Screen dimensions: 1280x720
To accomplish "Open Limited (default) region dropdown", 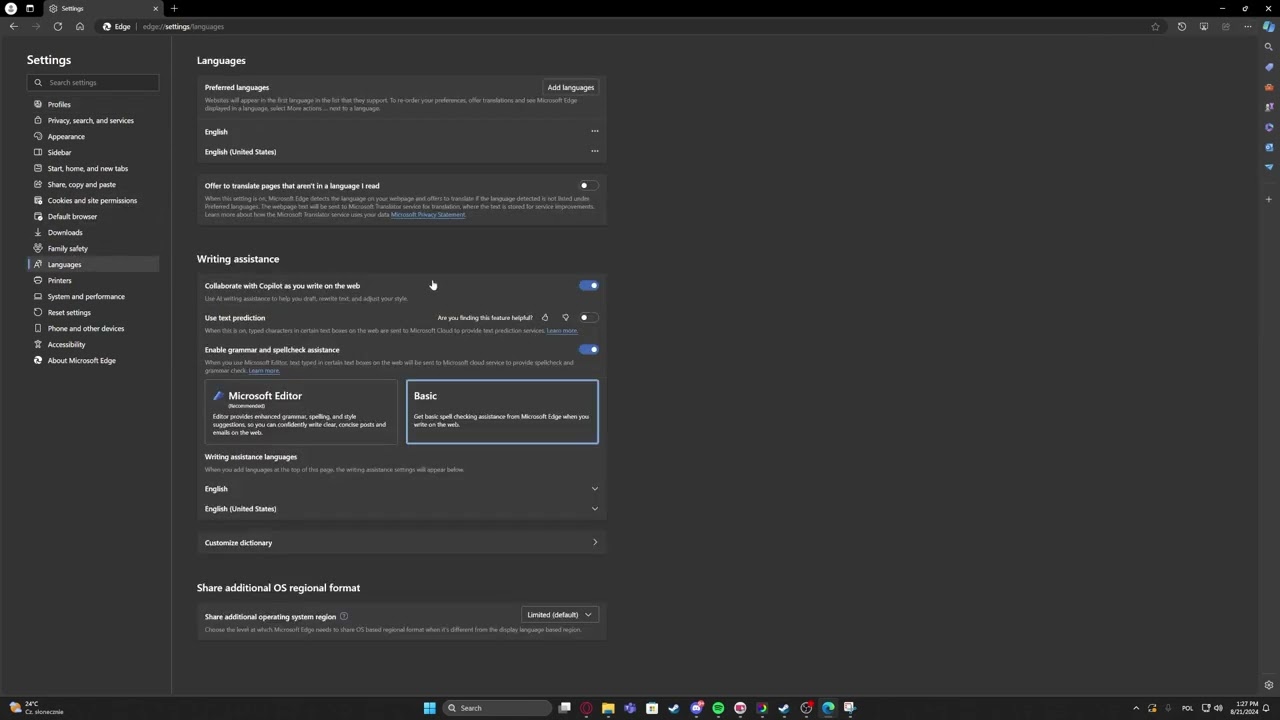I will 560,615.
